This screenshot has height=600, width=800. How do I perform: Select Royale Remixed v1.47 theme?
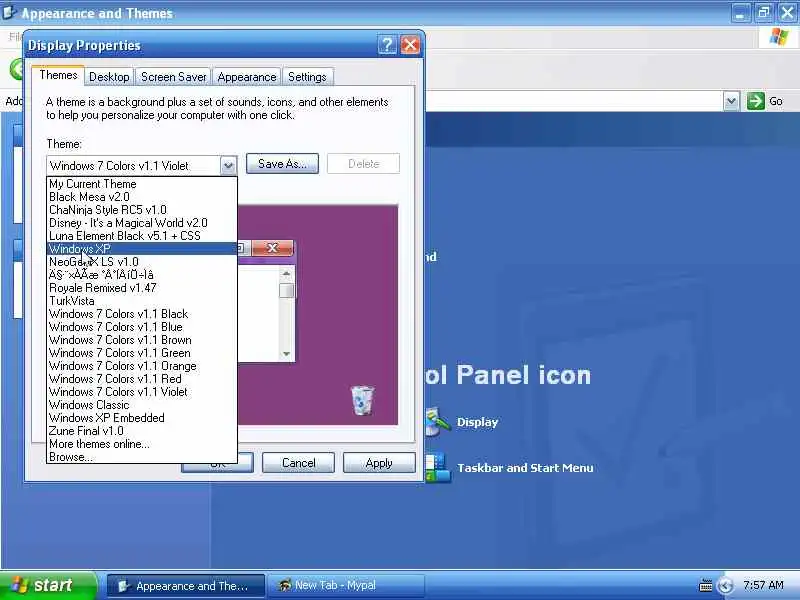tap(142, 288)
